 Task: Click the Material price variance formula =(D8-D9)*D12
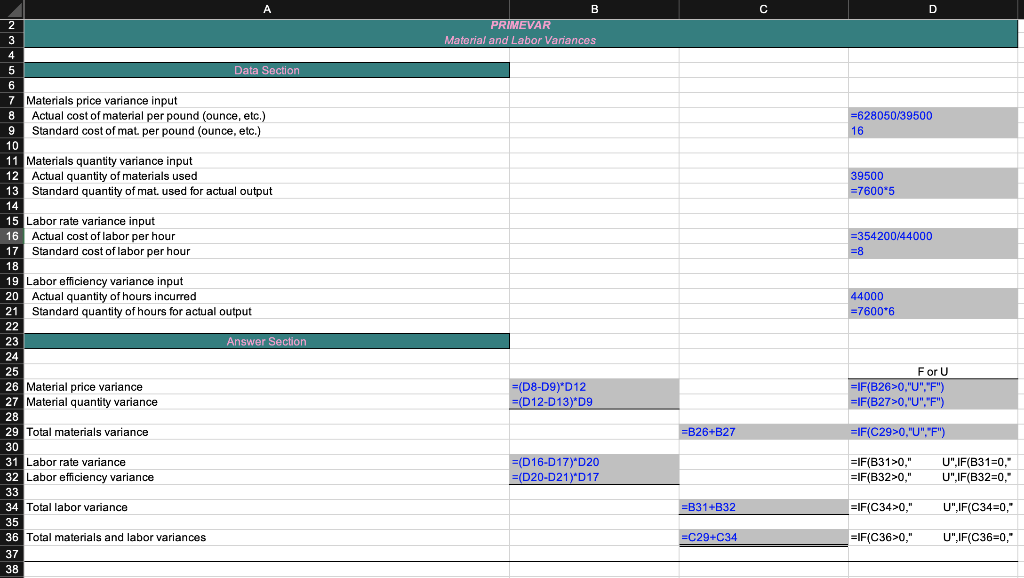tap(593, 386)
